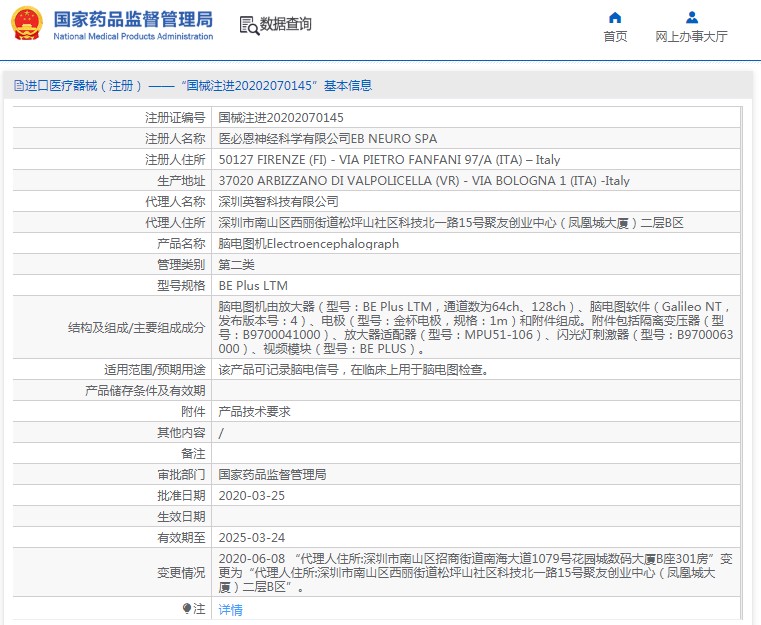Select 产品技术要求 attachment value
This screenshot has height=625, width=761.
[x=254, y=411]
